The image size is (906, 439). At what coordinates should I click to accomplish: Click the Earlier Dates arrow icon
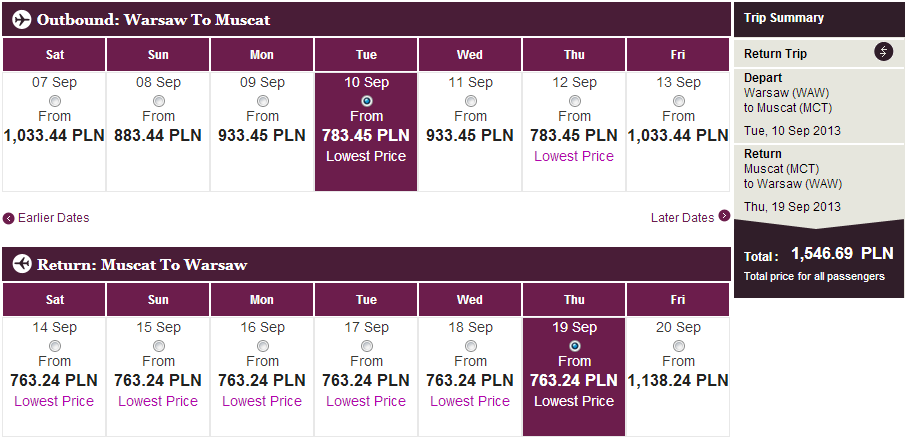(x=9, y=218)
